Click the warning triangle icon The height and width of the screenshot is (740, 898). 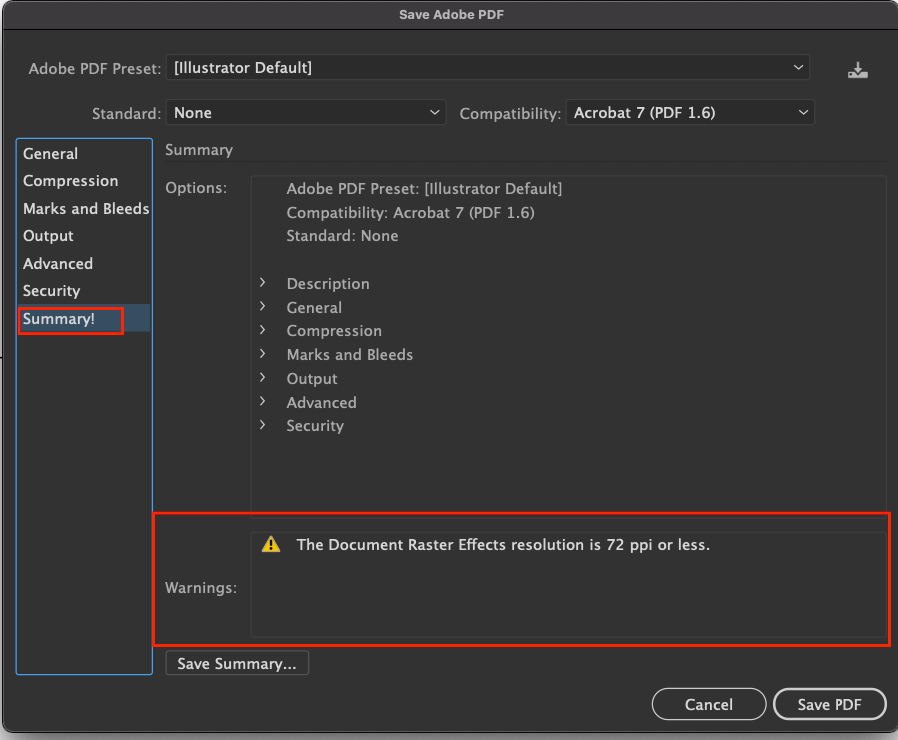[269, 545]
